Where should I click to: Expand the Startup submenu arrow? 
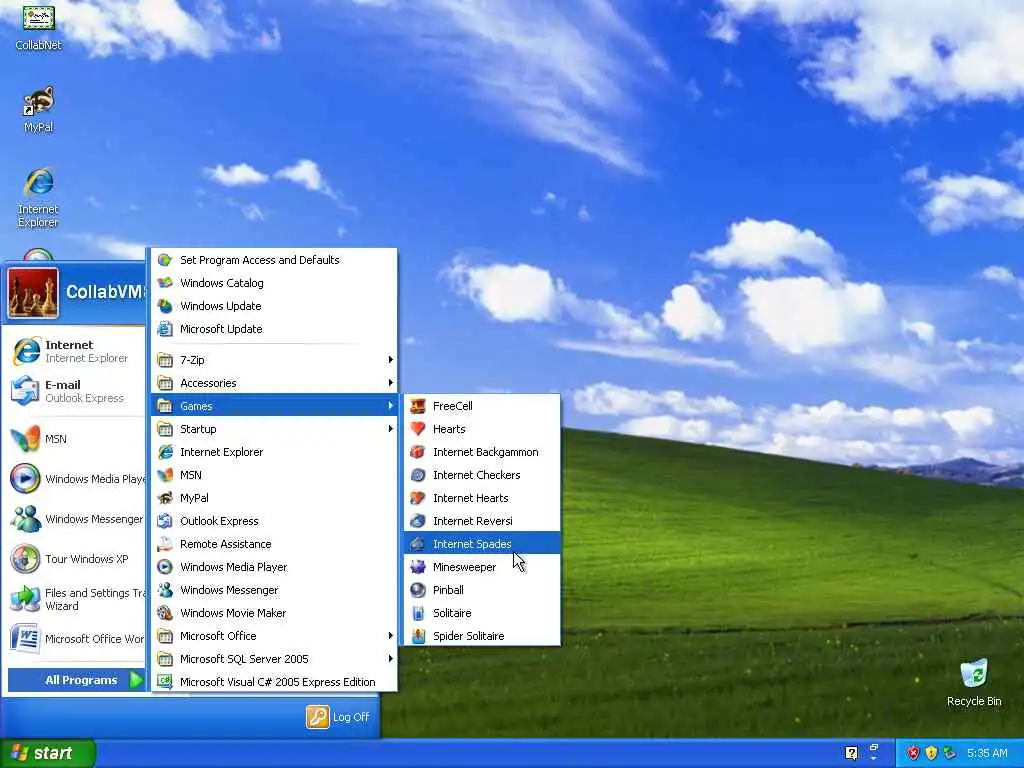pos(391,428)
